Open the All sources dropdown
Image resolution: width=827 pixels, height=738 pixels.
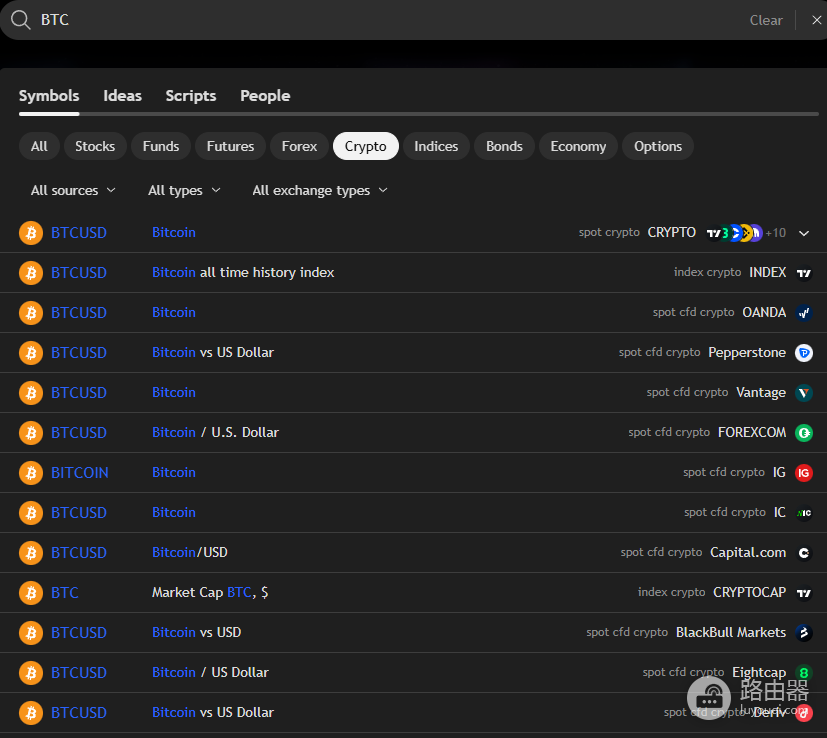click(x=73, y=190)
